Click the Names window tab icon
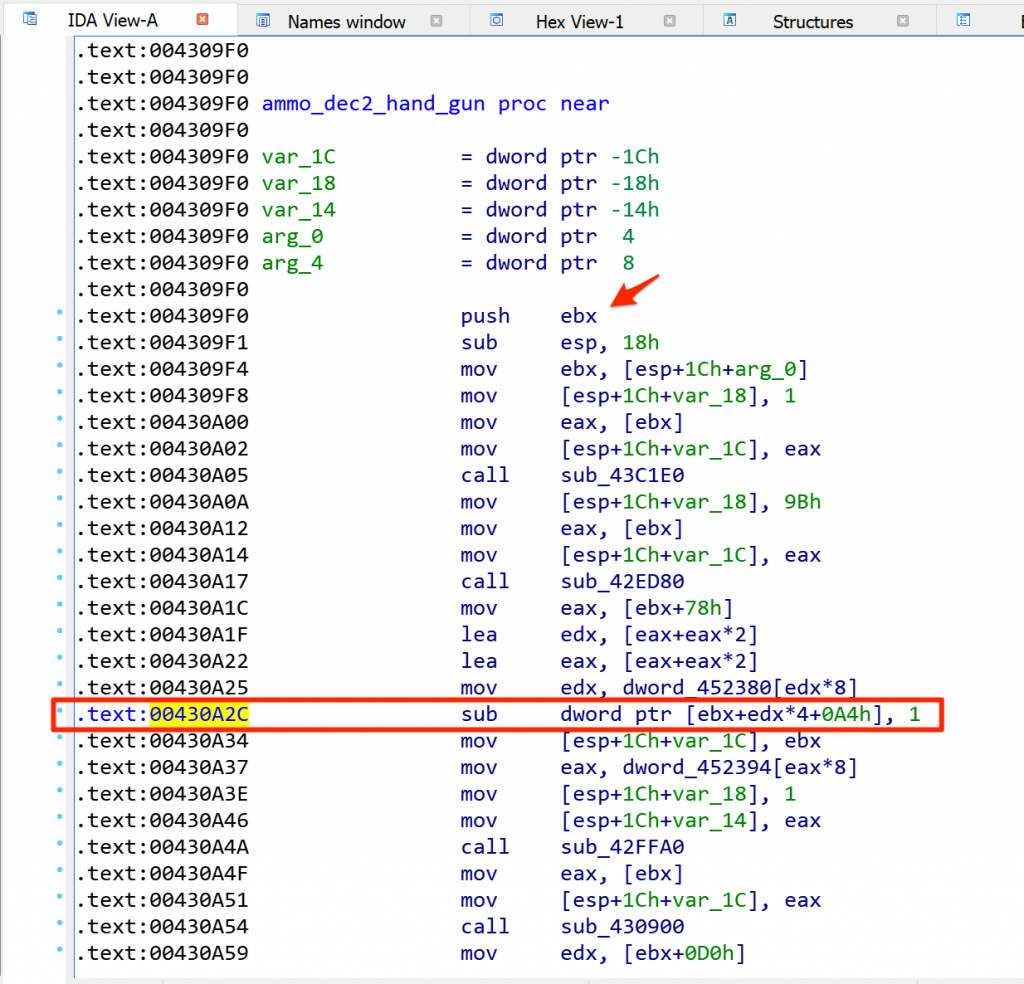This screenshot has height=984, width=1024. [263, 21]
